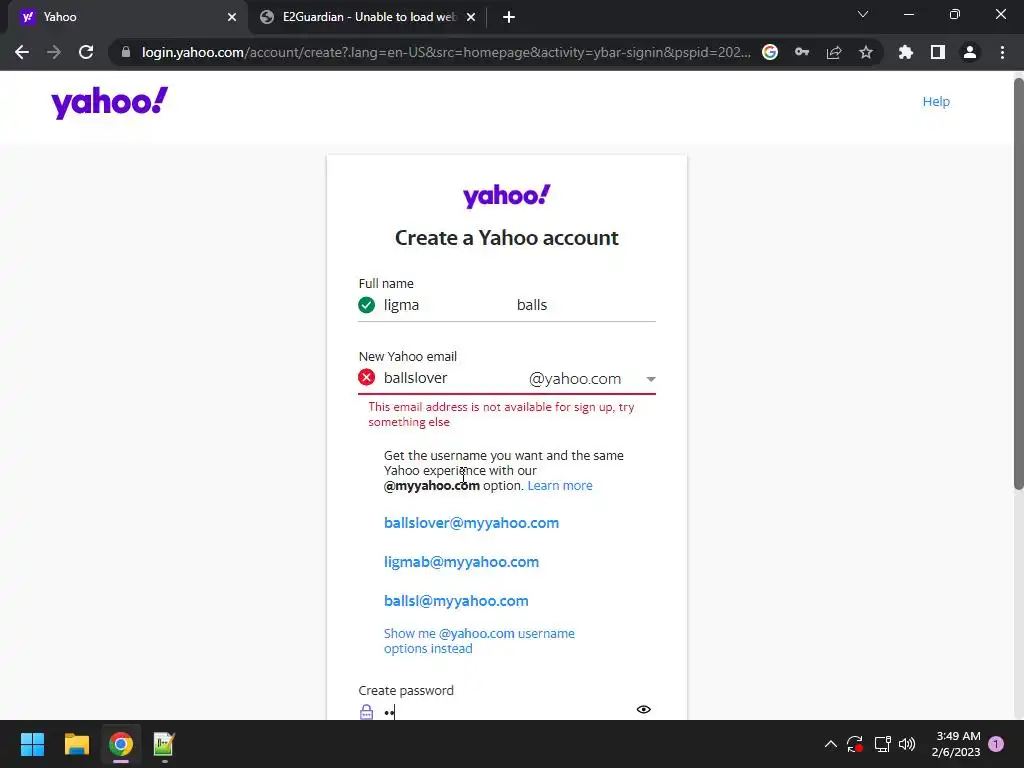
Task: Click the page vertical scrollbar
Action: 1018,283
